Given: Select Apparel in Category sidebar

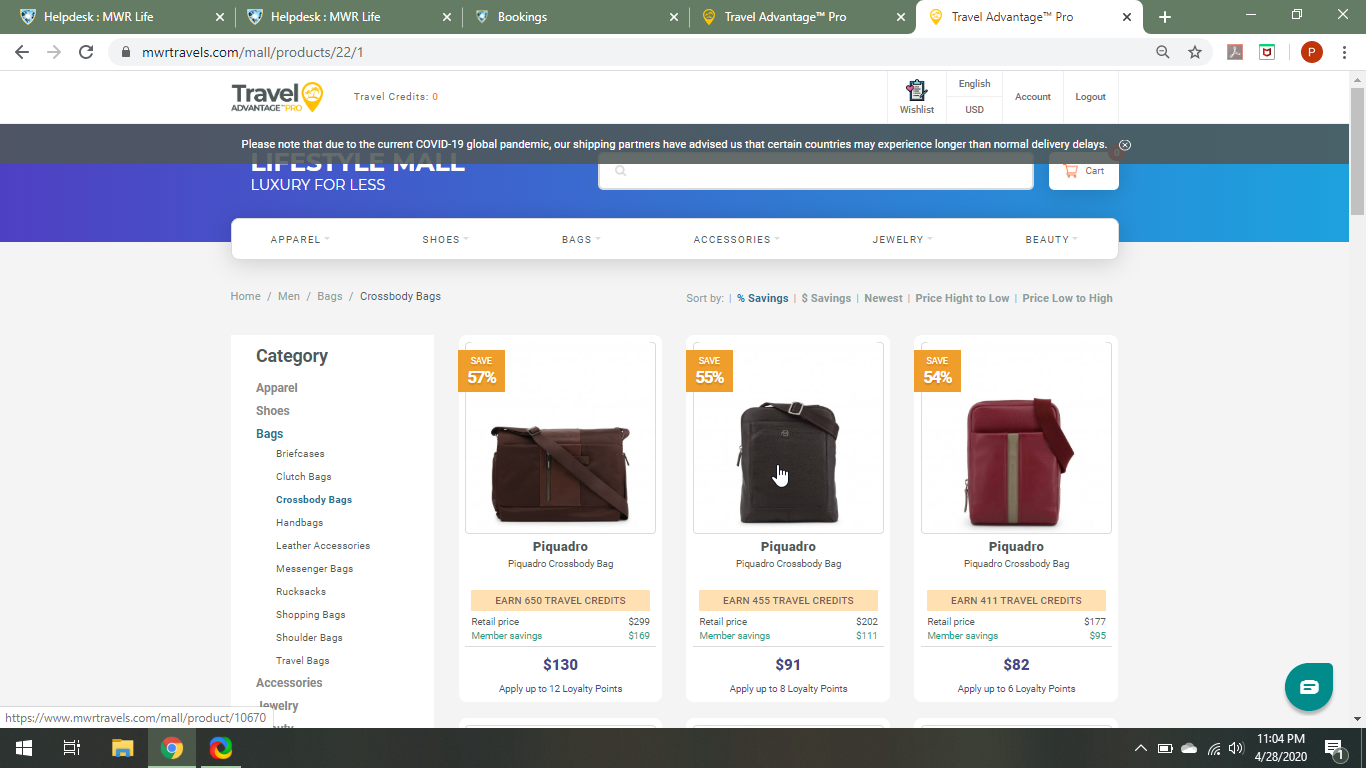Looking at the screenshot, I should pos(277,388).
